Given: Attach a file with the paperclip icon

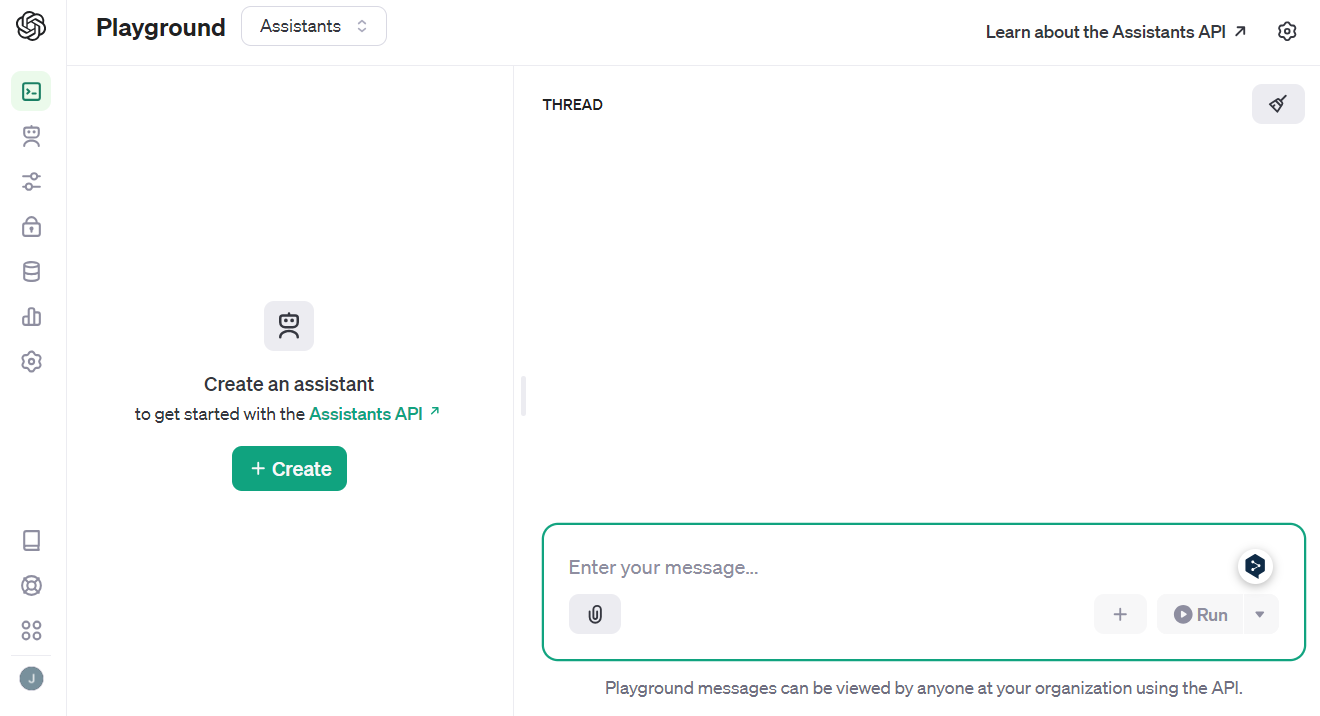Looking at the screenshot, I should [x=595, y=614].
